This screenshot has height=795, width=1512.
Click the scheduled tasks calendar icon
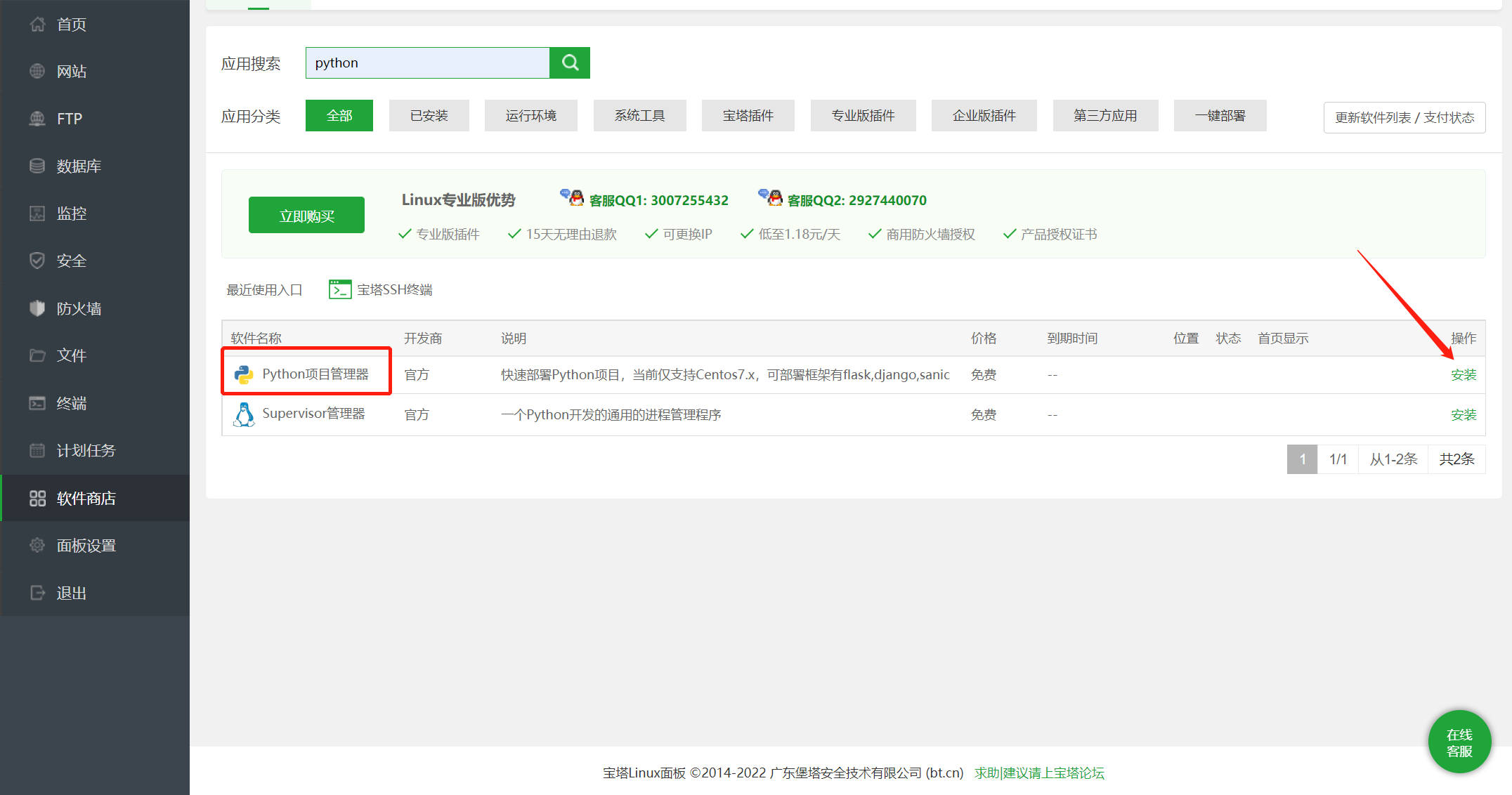(37, 450)
